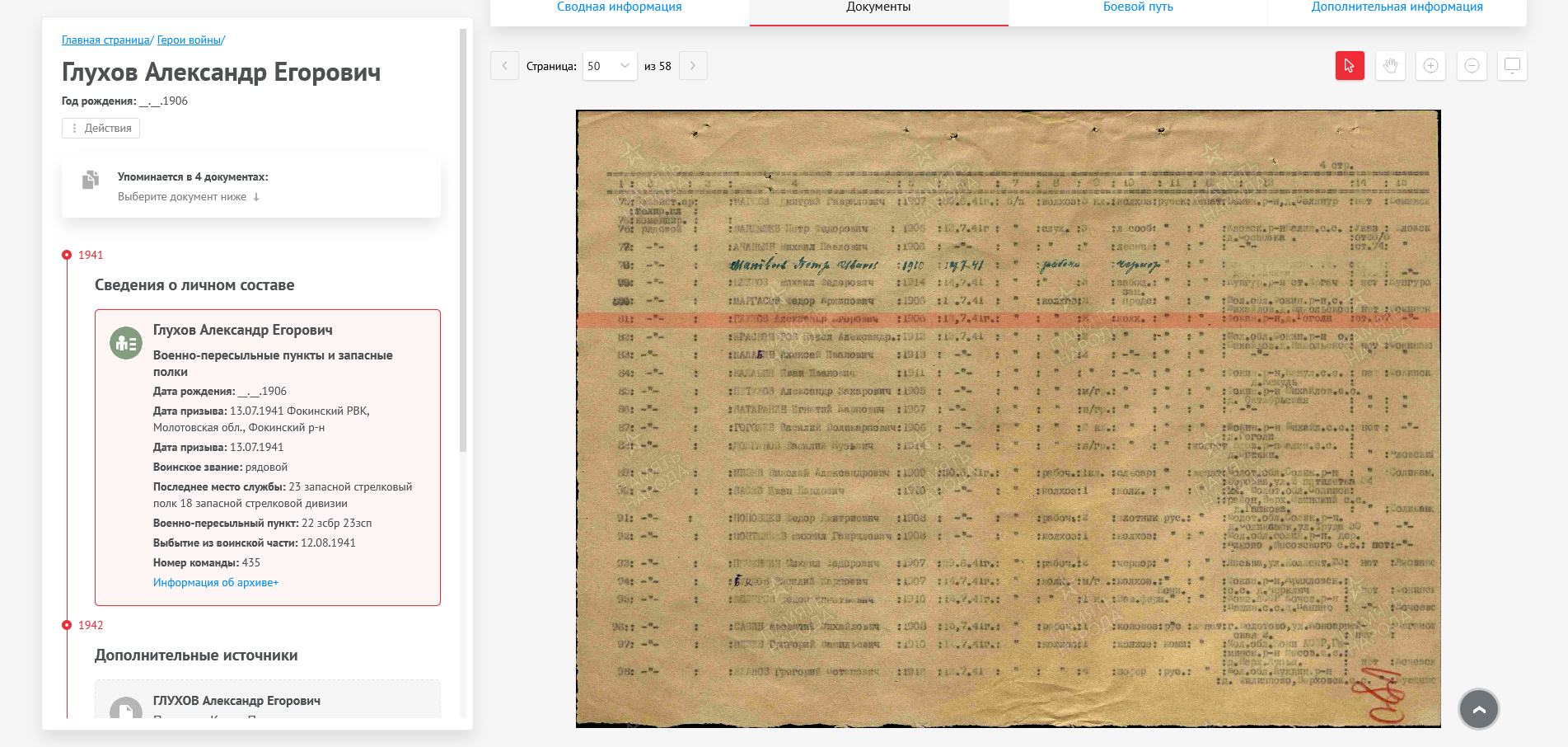The height and width of the screenshot is (747, 1568).
Task: Follow the Герои войны breadcrumb link
Action: click(189, 40)
